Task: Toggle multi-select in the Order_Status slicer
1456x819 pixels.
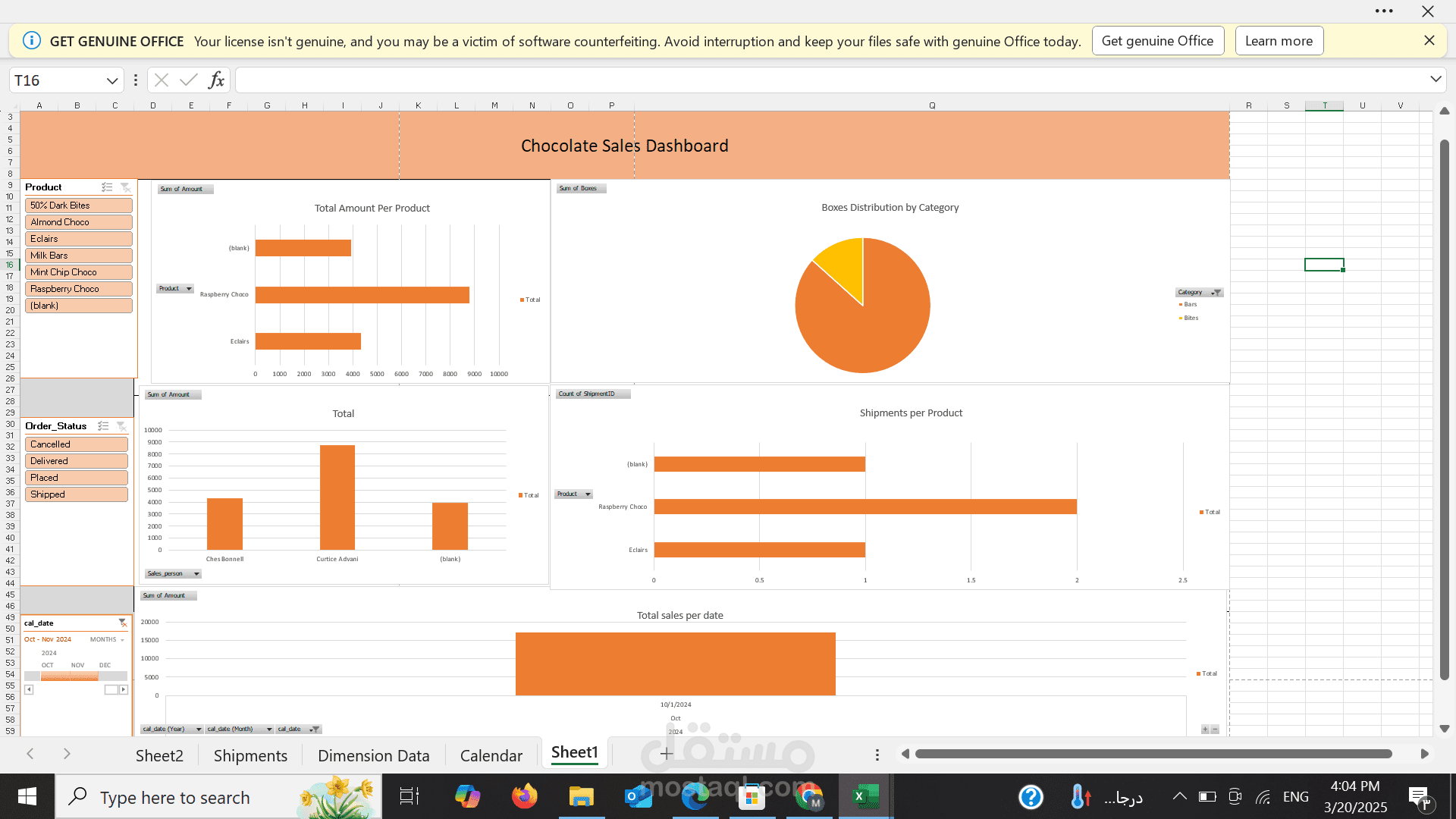Action: [103, 426]
